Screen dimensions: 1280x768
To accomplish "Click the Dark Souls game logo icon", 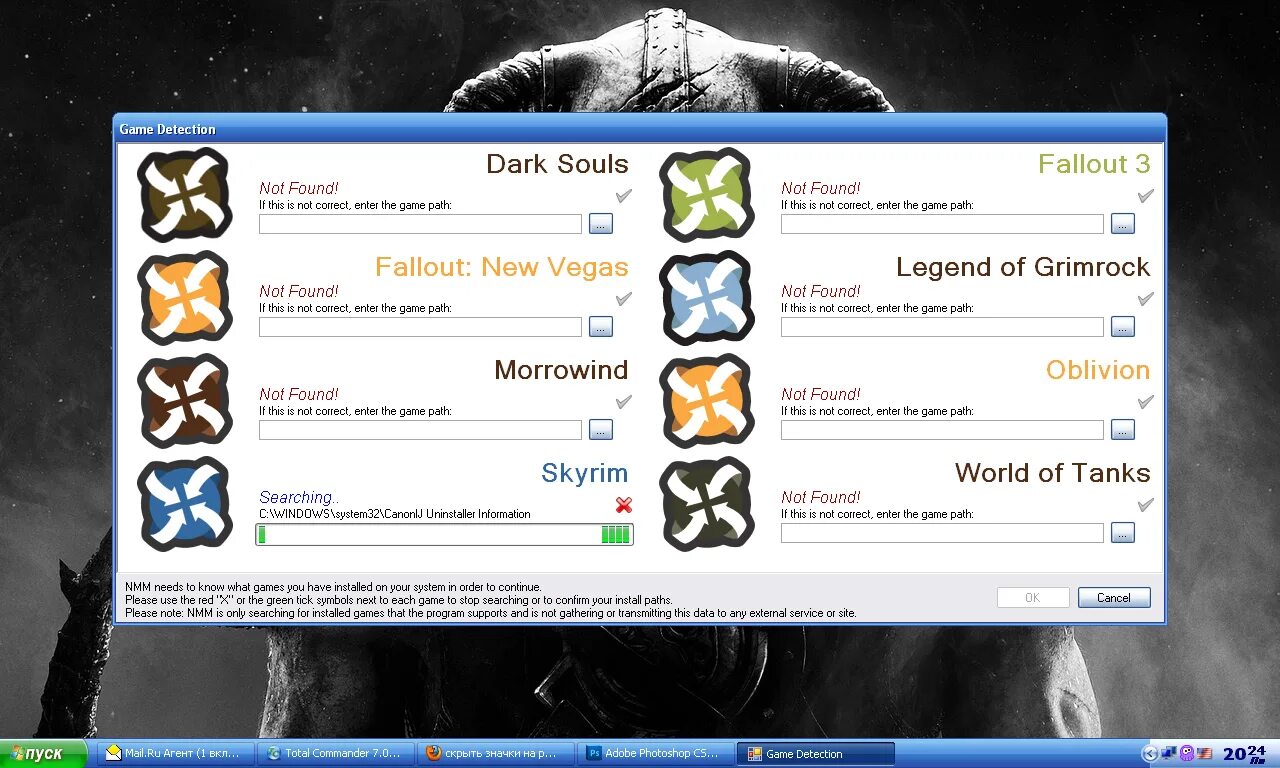I will [185, 195].
